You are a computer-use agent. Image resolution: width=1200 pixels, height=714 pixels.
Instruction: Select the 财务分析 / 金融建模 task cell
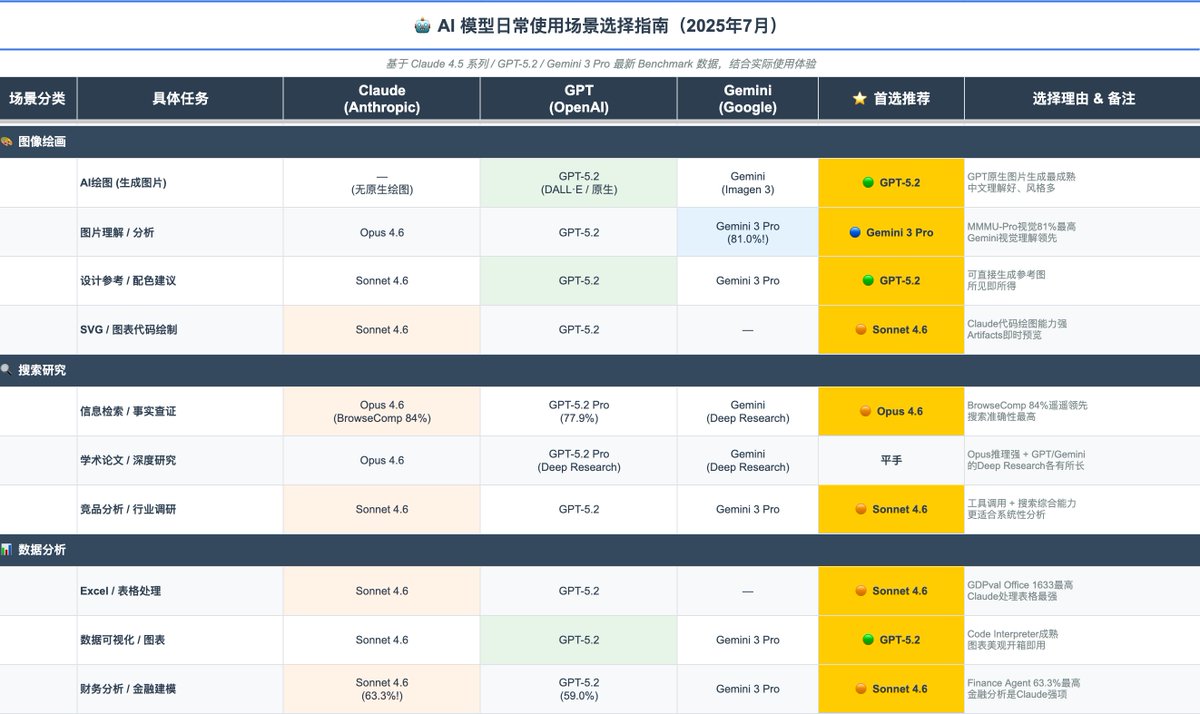pyautogui.click(x=180, y=689)
